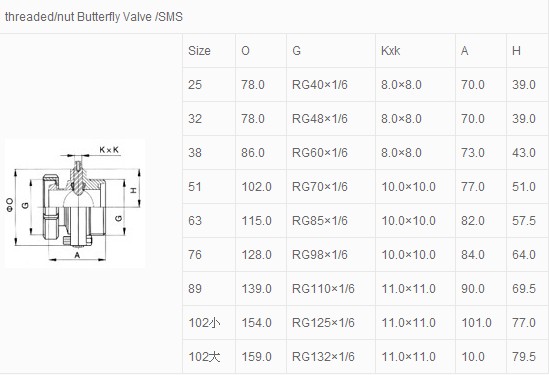The height and width of the screenshot is (375, 549).
Task: Click the butterfly valve technical drawing
Action: click(x=75, y=203)
